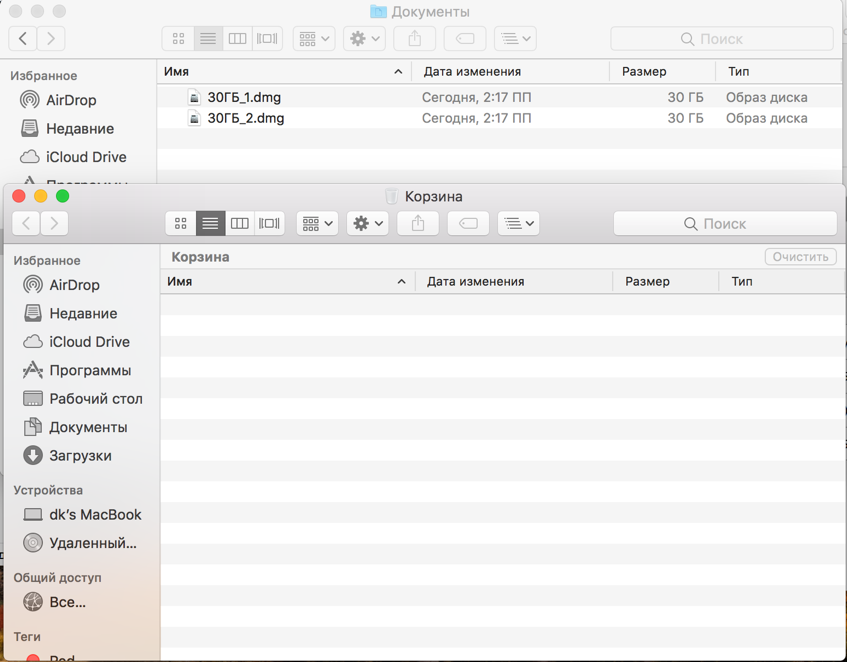Click AirDrop icon in Trash sidebar
847x662 pixels.
32,285
